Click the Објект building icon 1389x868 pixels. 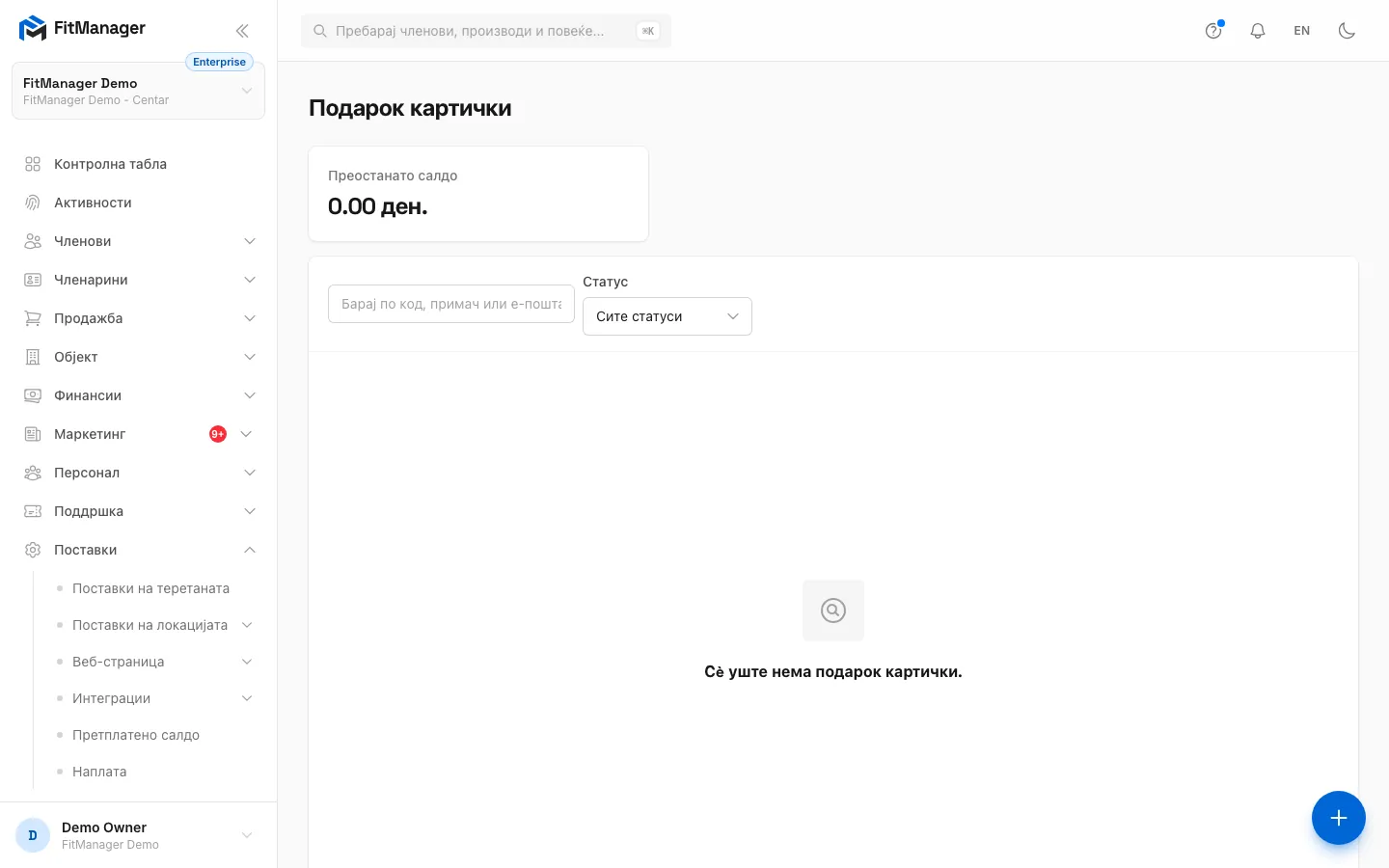click(33, 357)
